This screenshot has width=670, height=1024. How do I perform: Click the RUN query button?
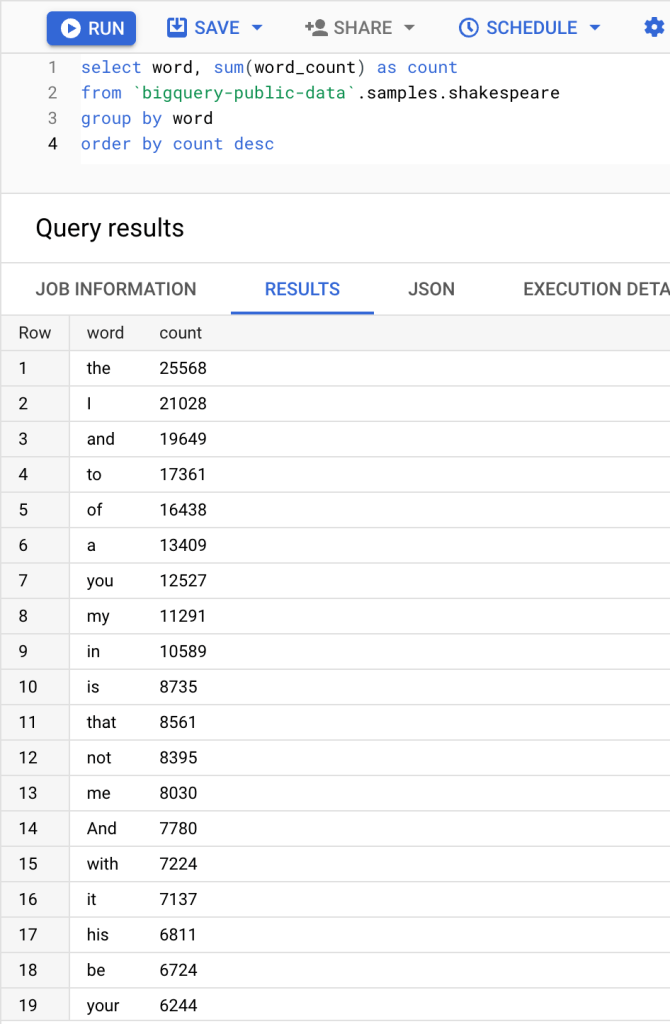tap(91, 28)
